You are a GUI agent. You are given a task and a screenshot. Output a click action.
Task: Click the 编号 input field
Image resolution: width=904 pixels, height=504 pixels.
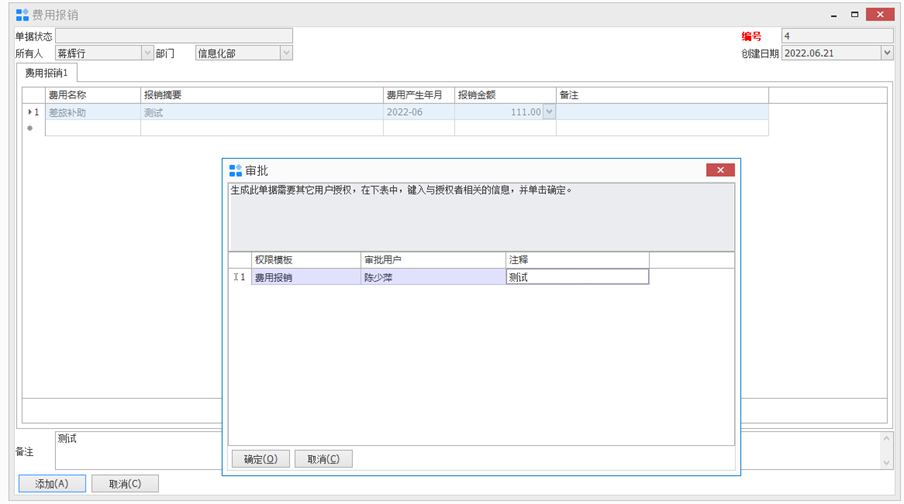pyautogui.click(x=836, y=36)
